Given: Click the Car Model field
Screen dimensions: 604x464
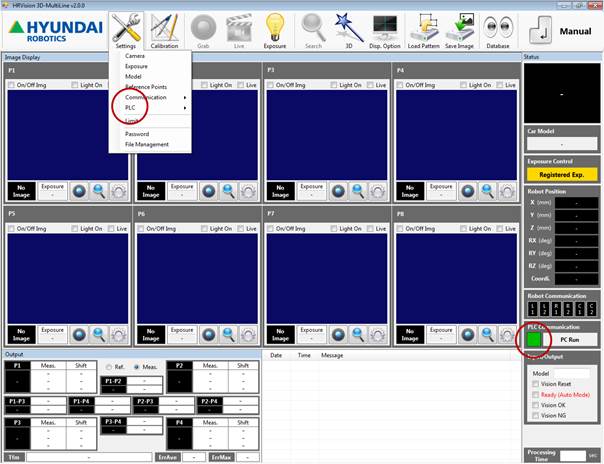Looking at the screenshot, I should (562, 144).
